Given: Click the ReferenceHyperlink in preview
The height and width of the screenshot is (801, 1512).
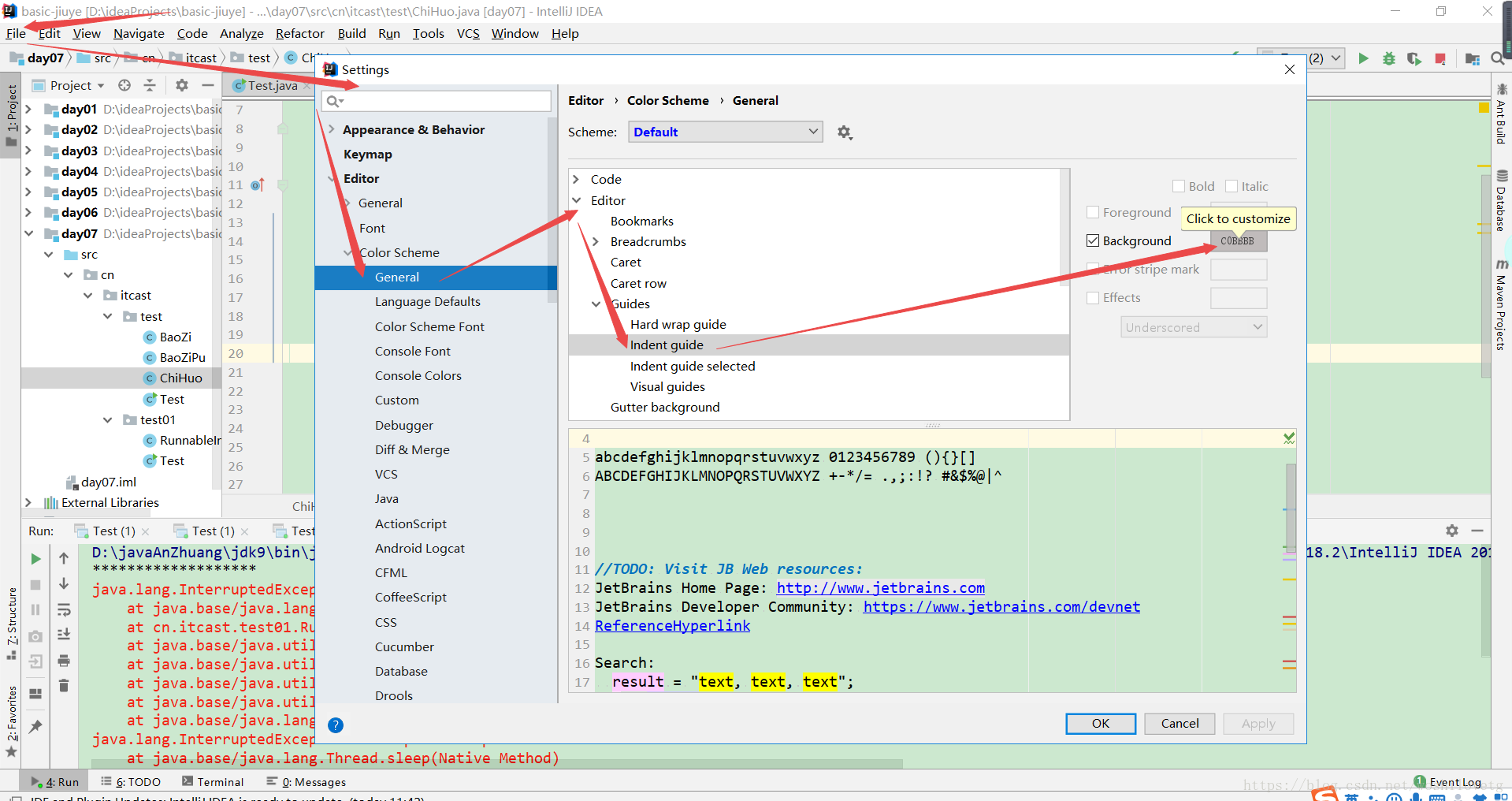Looking at the screenshot, I should tap(673, 626).
